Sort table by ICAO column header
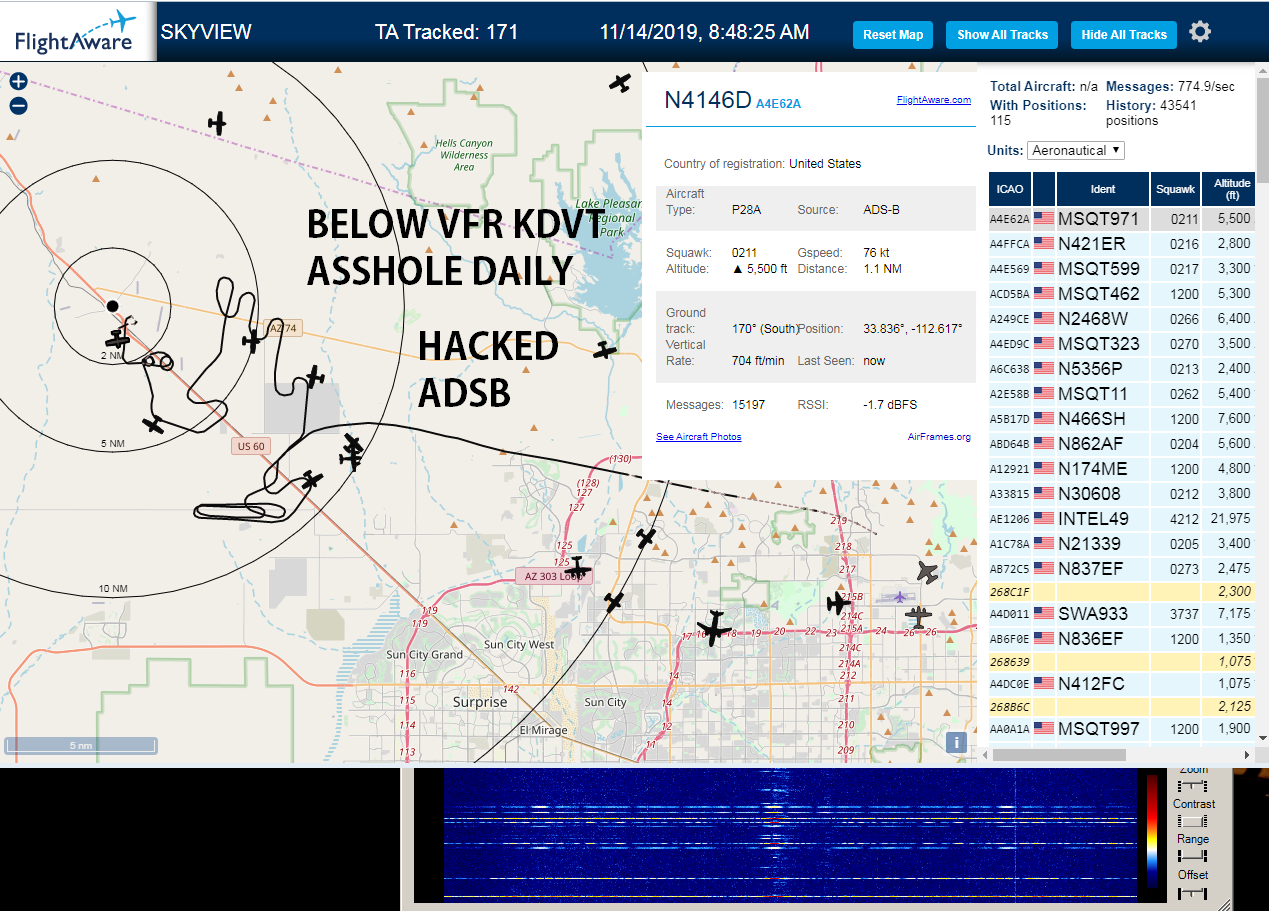 tap(1010, 189)
